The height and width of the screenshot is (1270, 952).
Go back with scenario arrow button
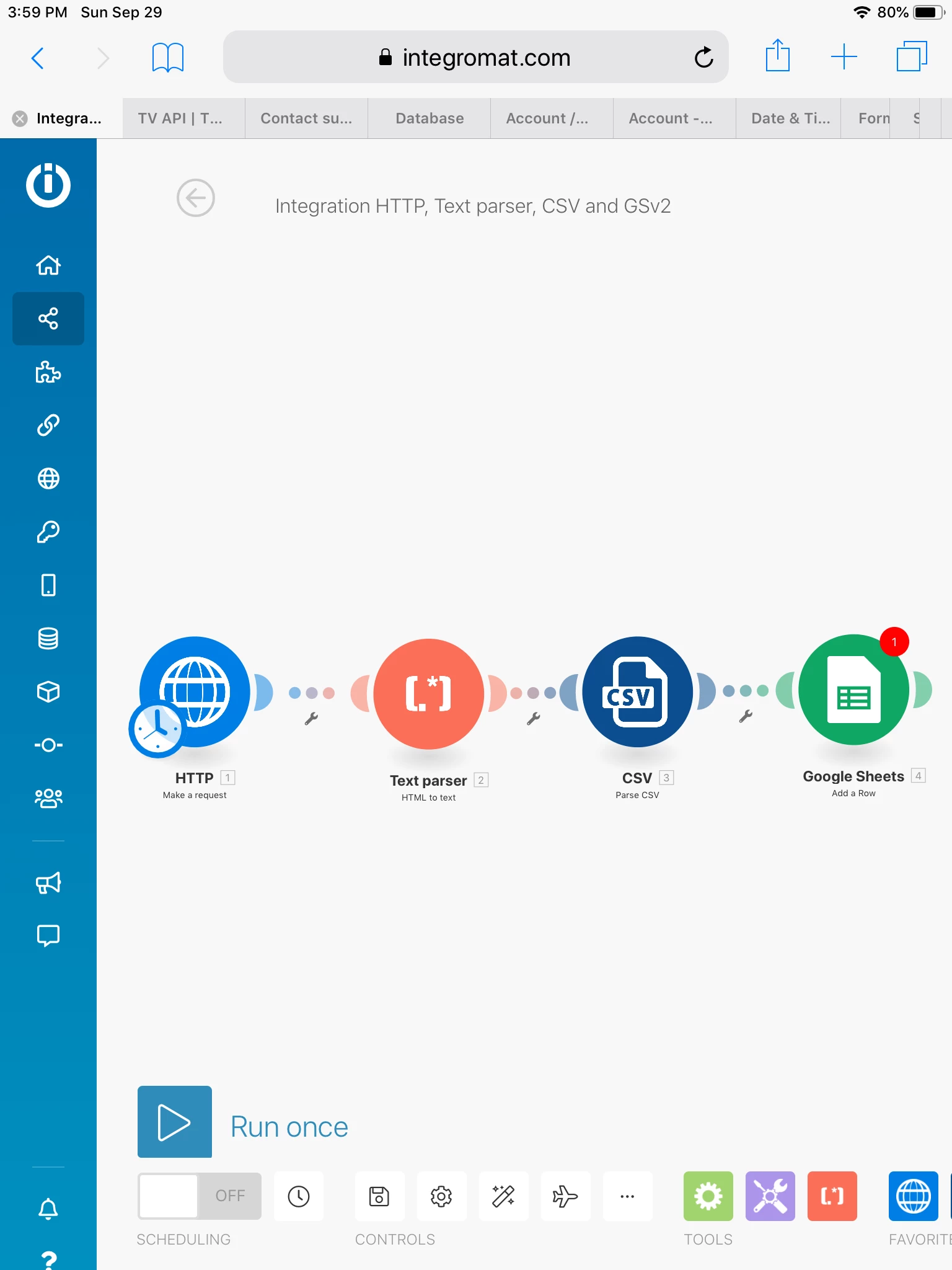196,198
